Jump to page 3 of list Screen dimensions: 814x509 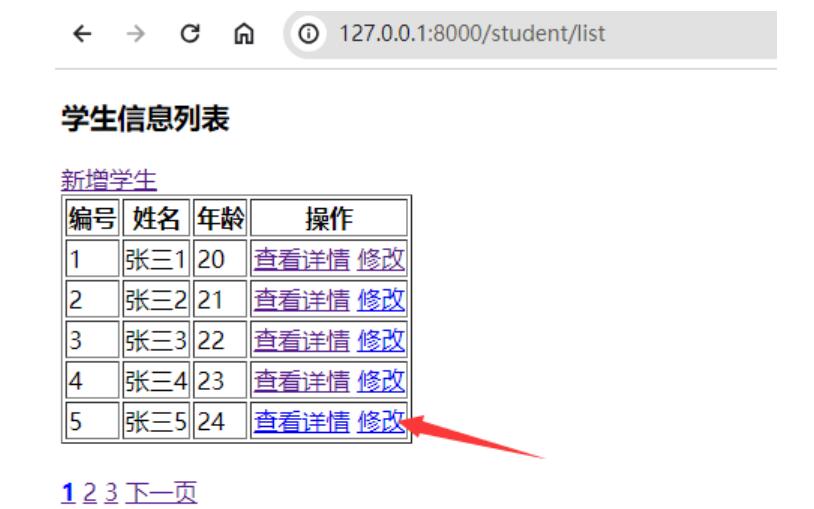click(x=111, y=492)
